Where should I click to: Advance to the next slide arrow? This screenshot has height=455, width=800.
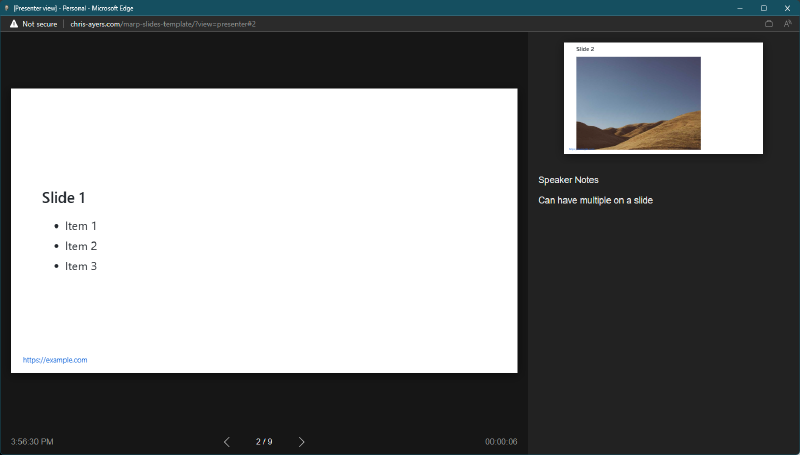(302, 442)
